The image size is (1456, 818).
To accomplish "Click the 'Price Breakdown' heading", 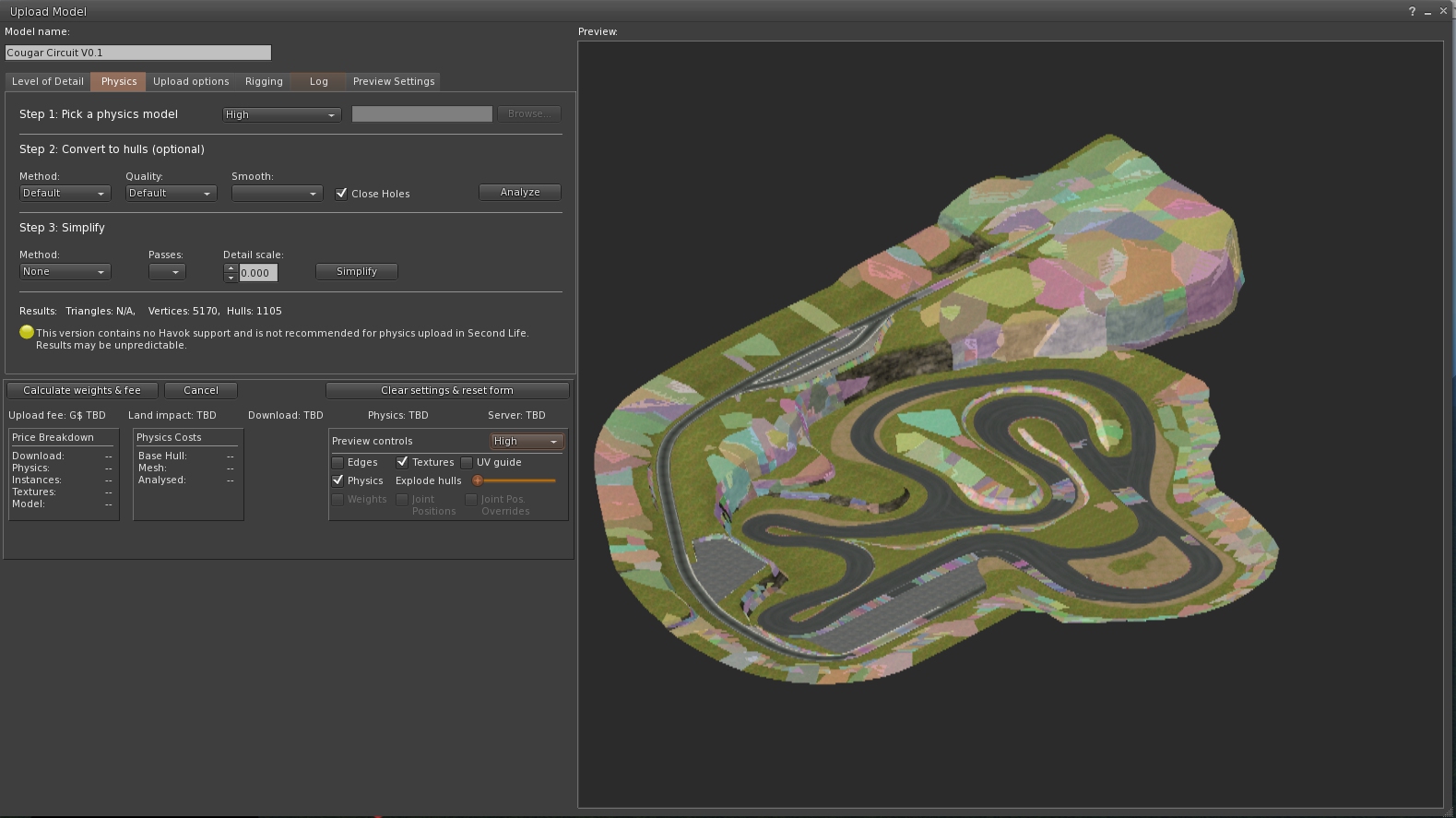I will 53,437.
